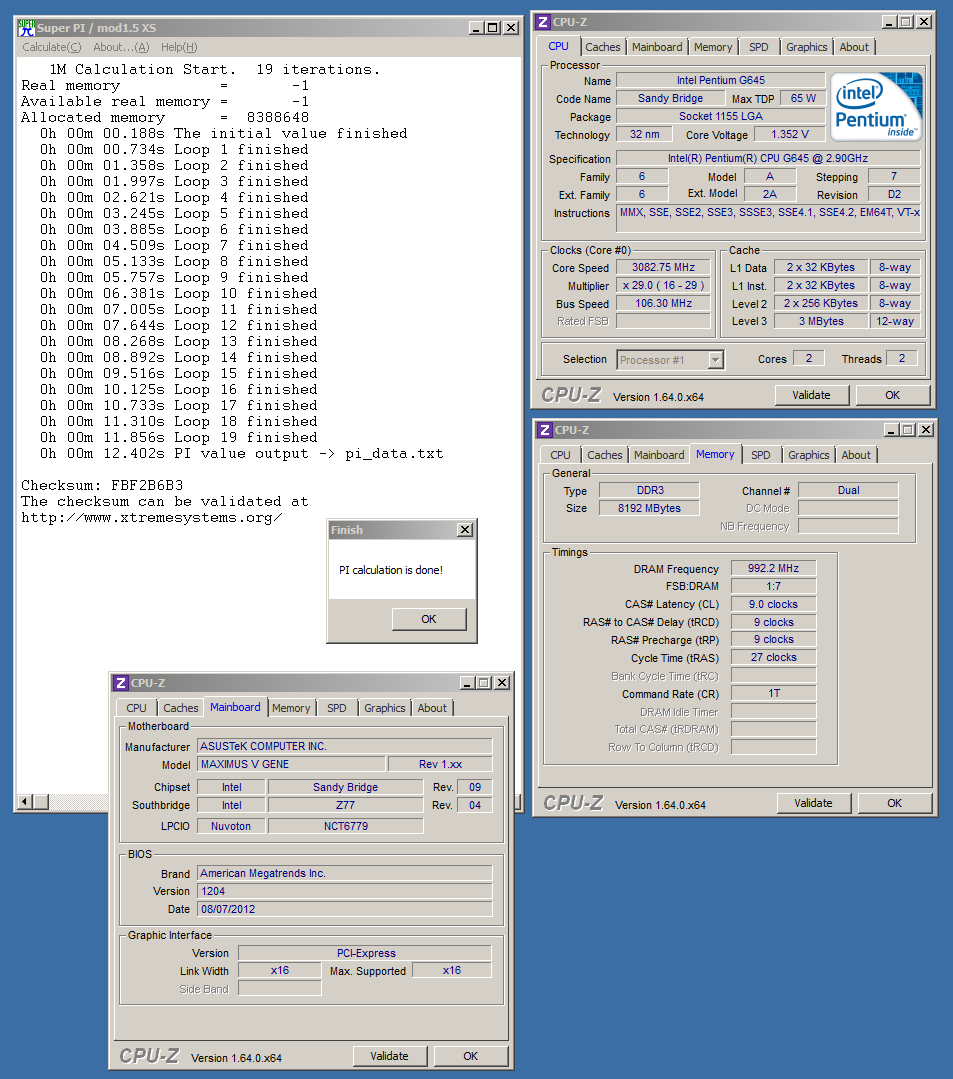953x1079 pixels.
Task: Click the Core Voltage value 1.352 V
Action: pyautogui.click(x=789, y=134)
